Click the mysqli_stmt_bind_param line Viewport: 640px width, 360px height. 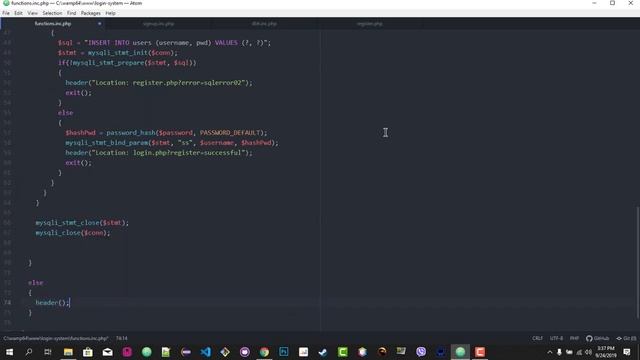click(172, 143)
